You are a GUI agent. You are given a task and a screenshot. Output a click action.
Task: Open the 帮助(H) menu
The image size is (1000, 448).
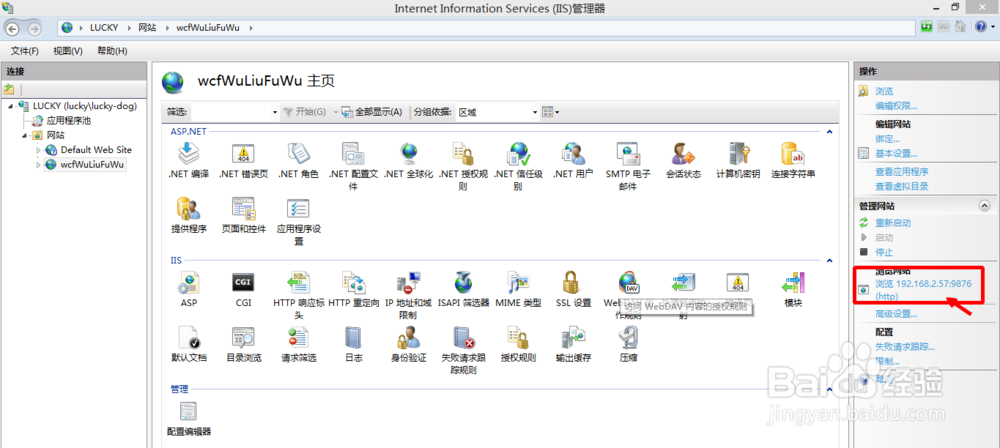click(112, 51)
